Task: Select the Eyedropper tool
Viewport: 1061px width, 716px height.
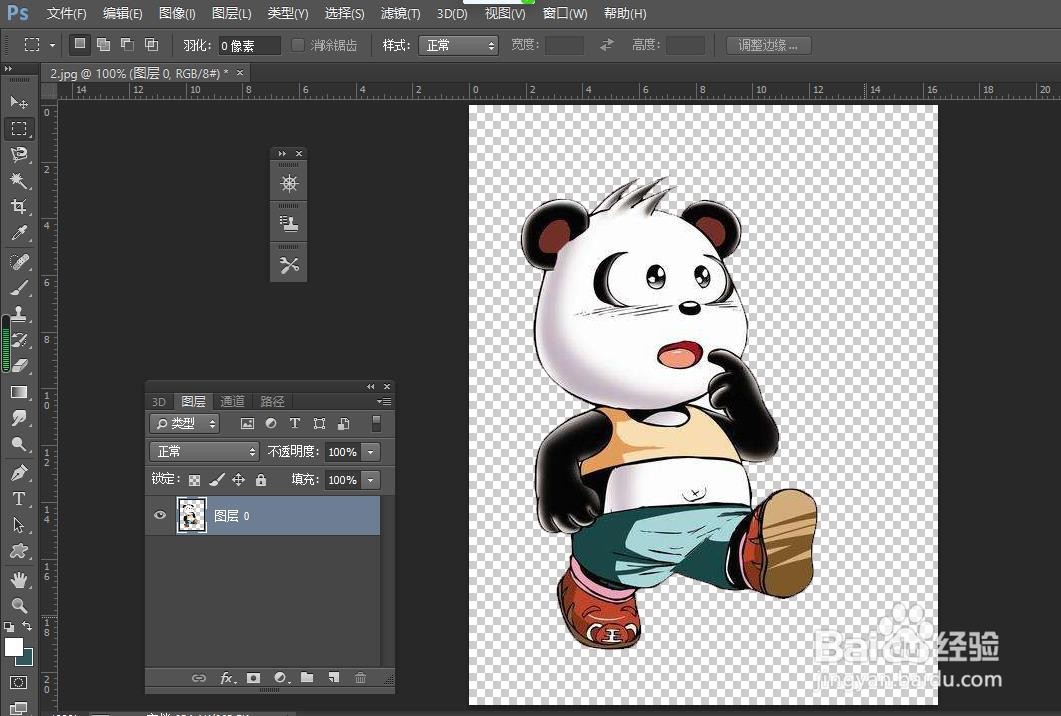Action: [19, 233]
